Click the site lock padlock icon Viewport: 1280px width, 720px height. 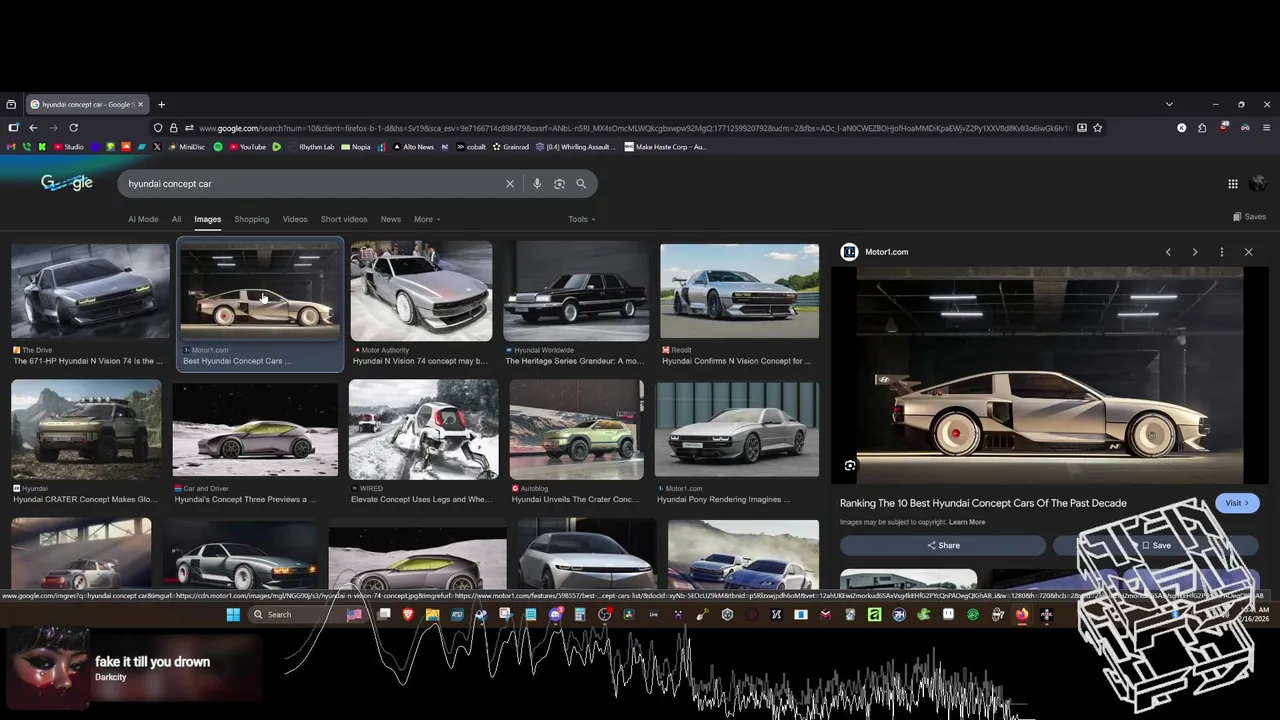tap(174, 128)
